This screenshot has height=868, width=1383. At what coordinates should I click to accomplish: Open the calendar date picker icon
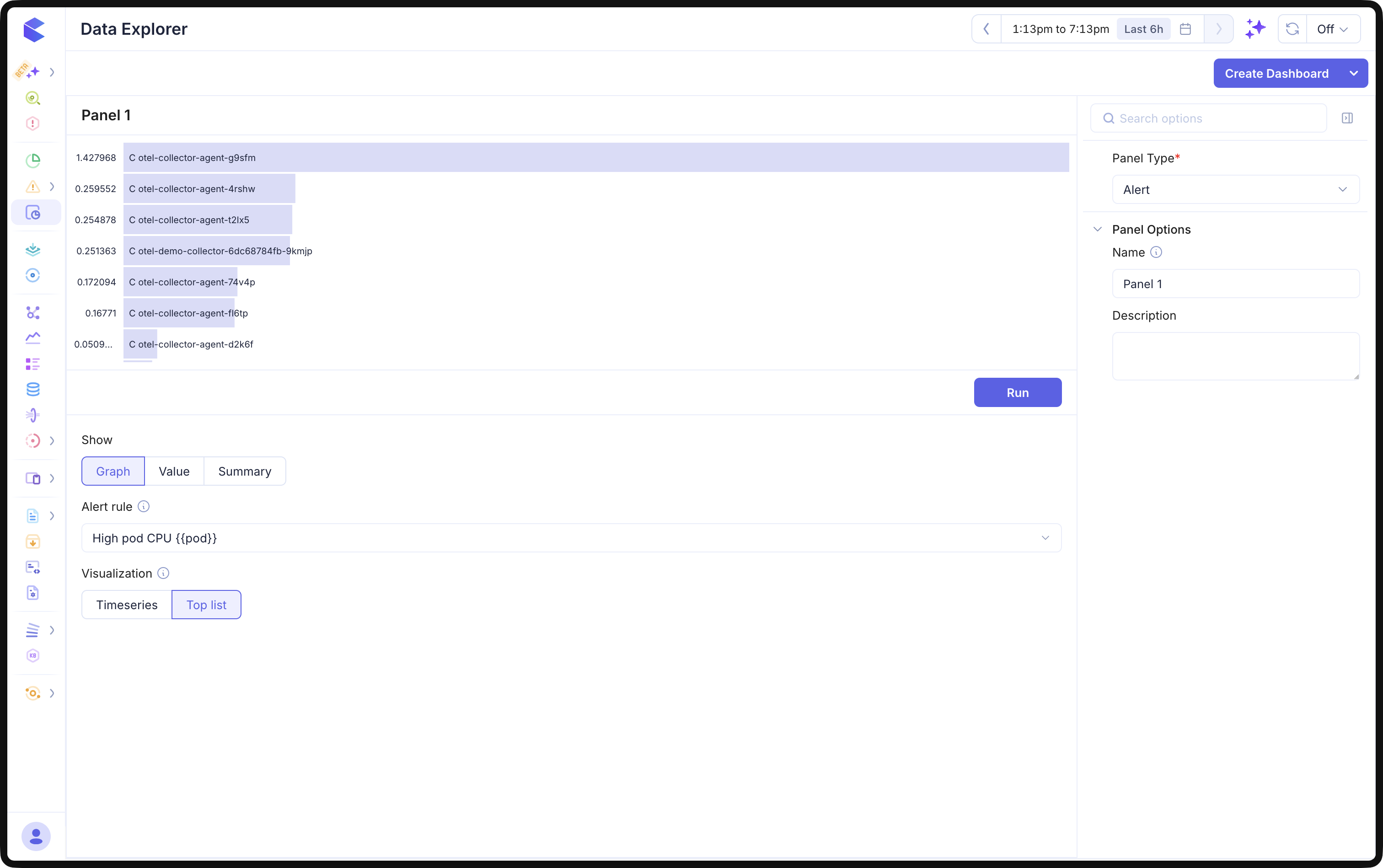coord(1185,29)
